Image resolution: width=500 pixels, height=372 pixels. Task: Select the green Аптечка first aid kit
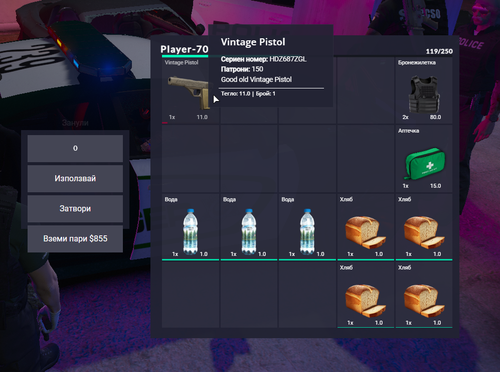coord(424,159)
